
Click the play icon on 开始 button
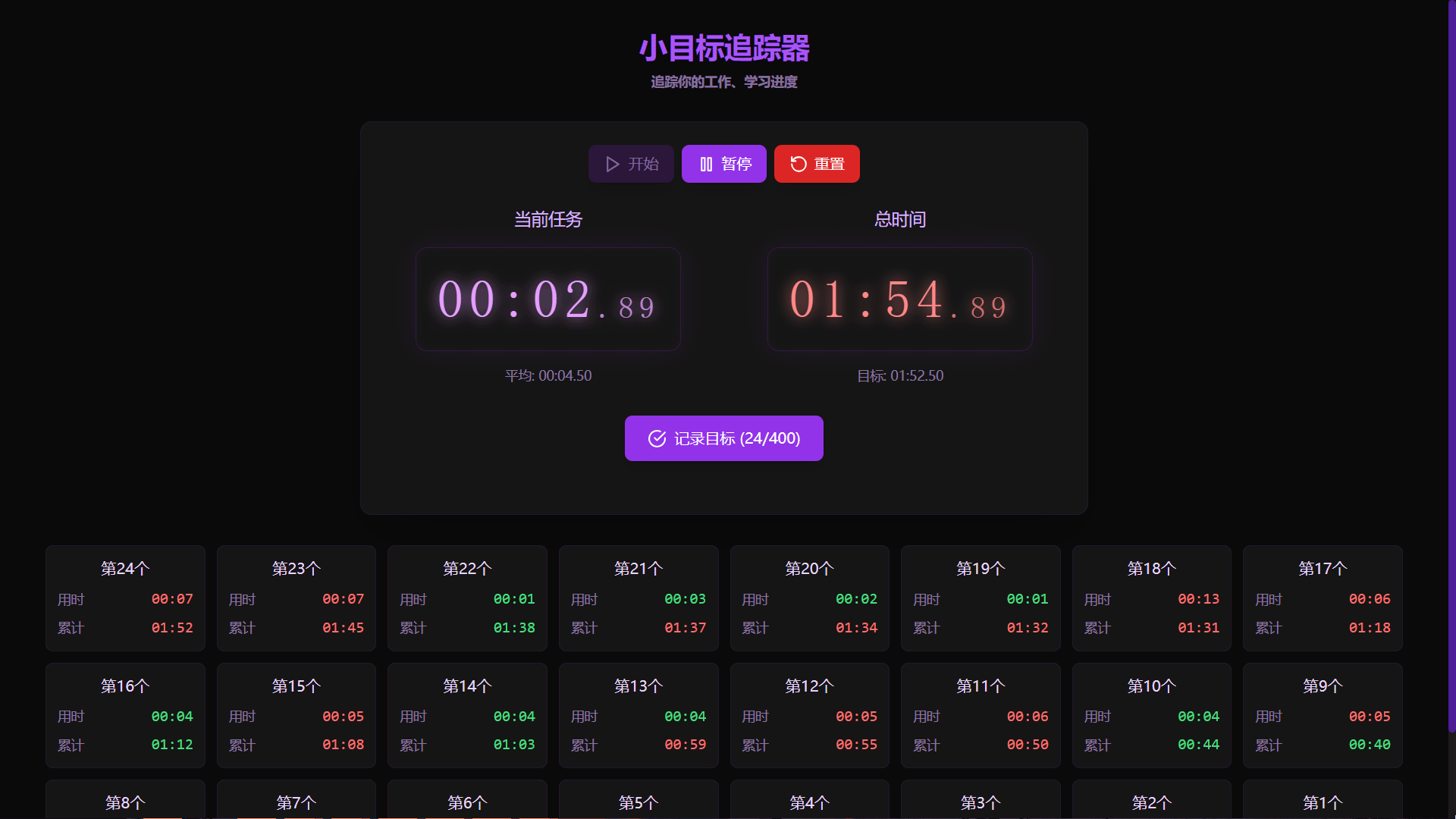[613, 164]
